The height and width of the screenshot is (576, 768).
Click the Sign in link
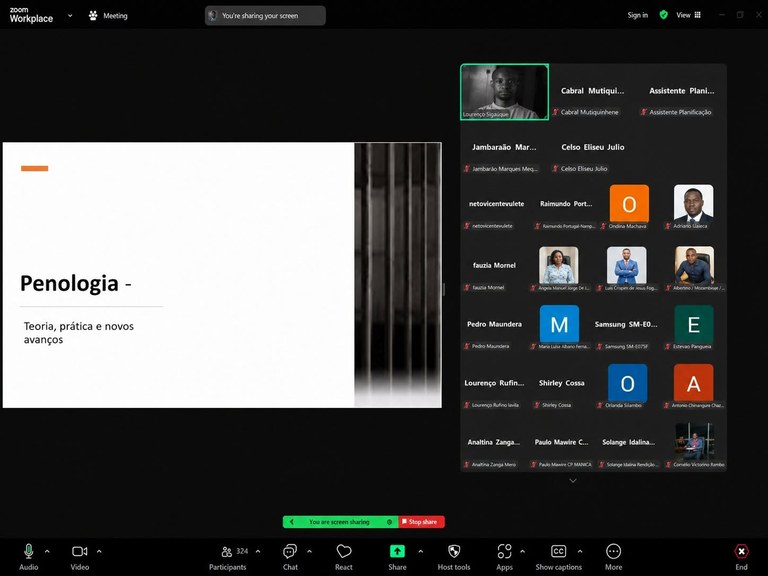(638, 15)
